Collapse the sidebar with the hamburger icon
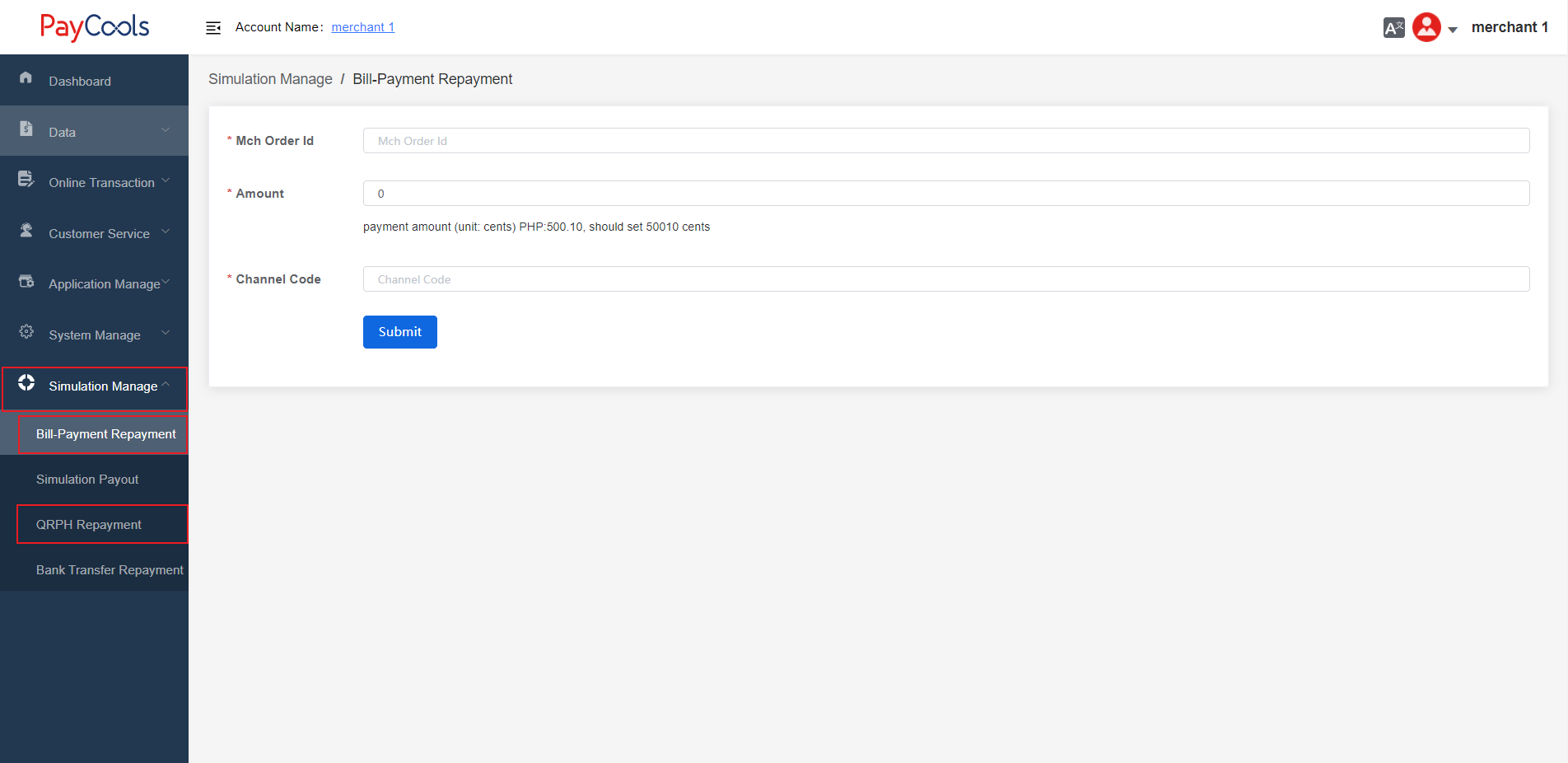Viewport: 1568px width, 763px height. point(213,28)
